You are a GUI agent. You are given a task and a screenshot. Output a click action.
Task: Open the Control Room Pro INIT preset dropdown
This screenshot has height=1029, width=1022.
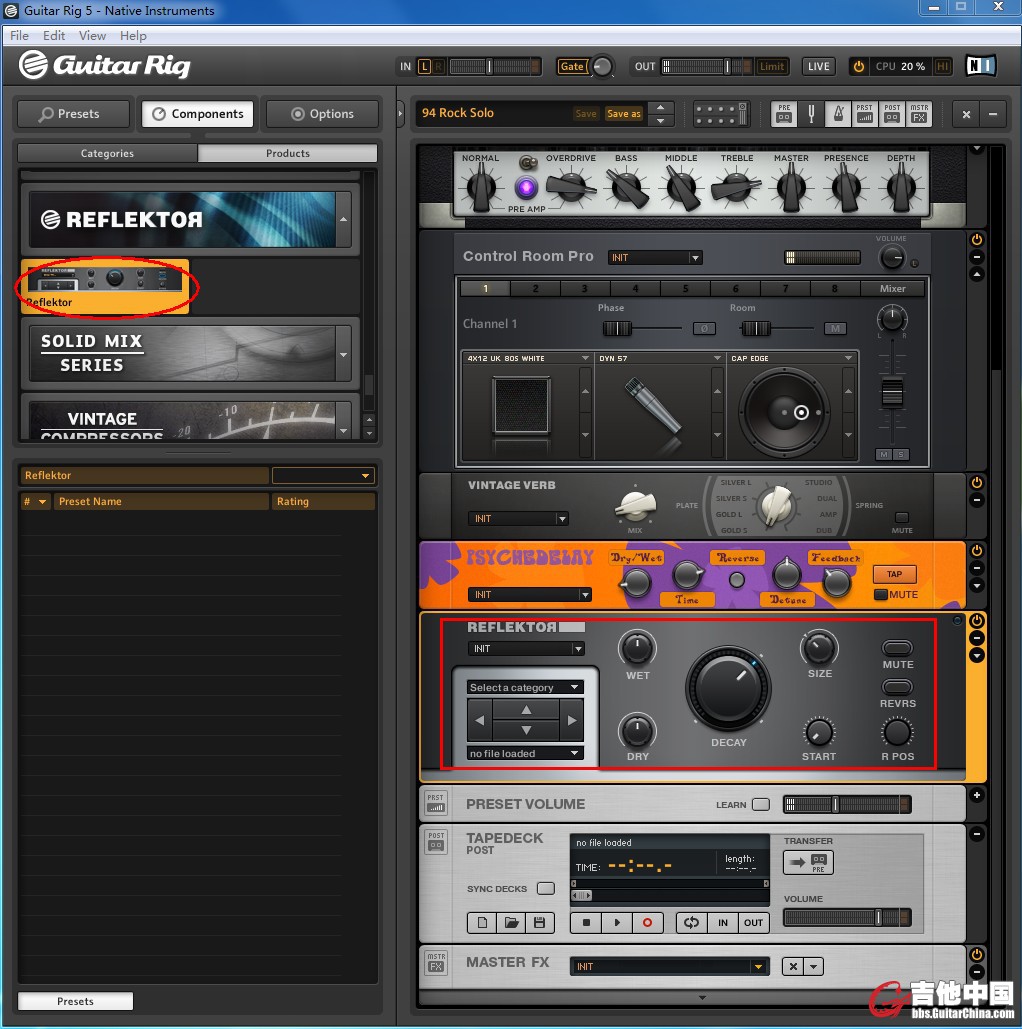pos(655,258)
